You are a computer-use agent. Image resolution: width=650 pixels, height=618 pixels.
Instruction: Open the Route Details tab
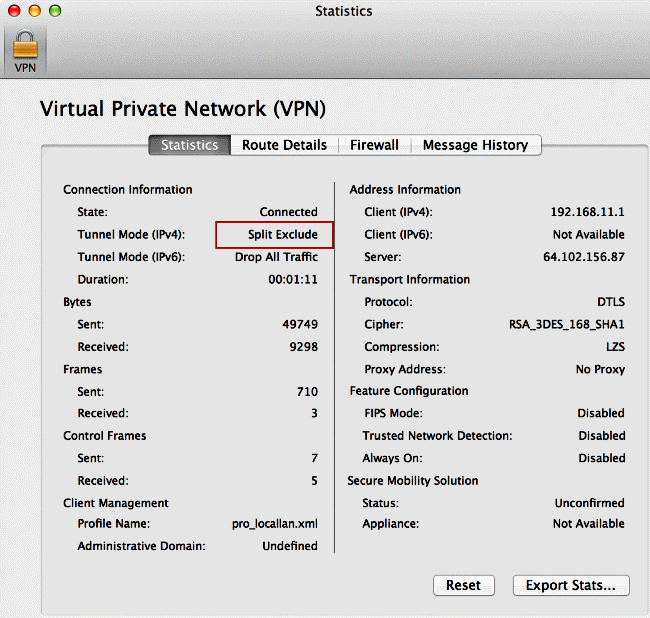pos(284,145)
